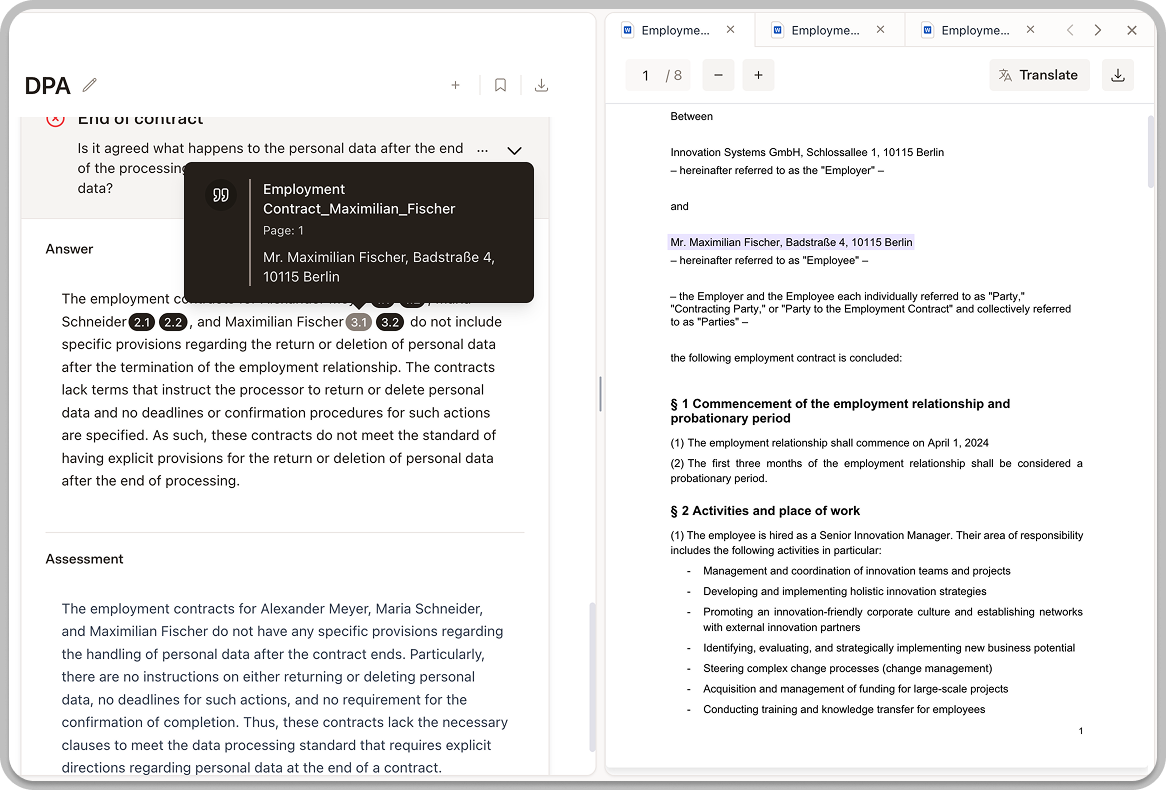
Task: Click the plus icon in the DPA toolbar
Action: coord(455,85)
